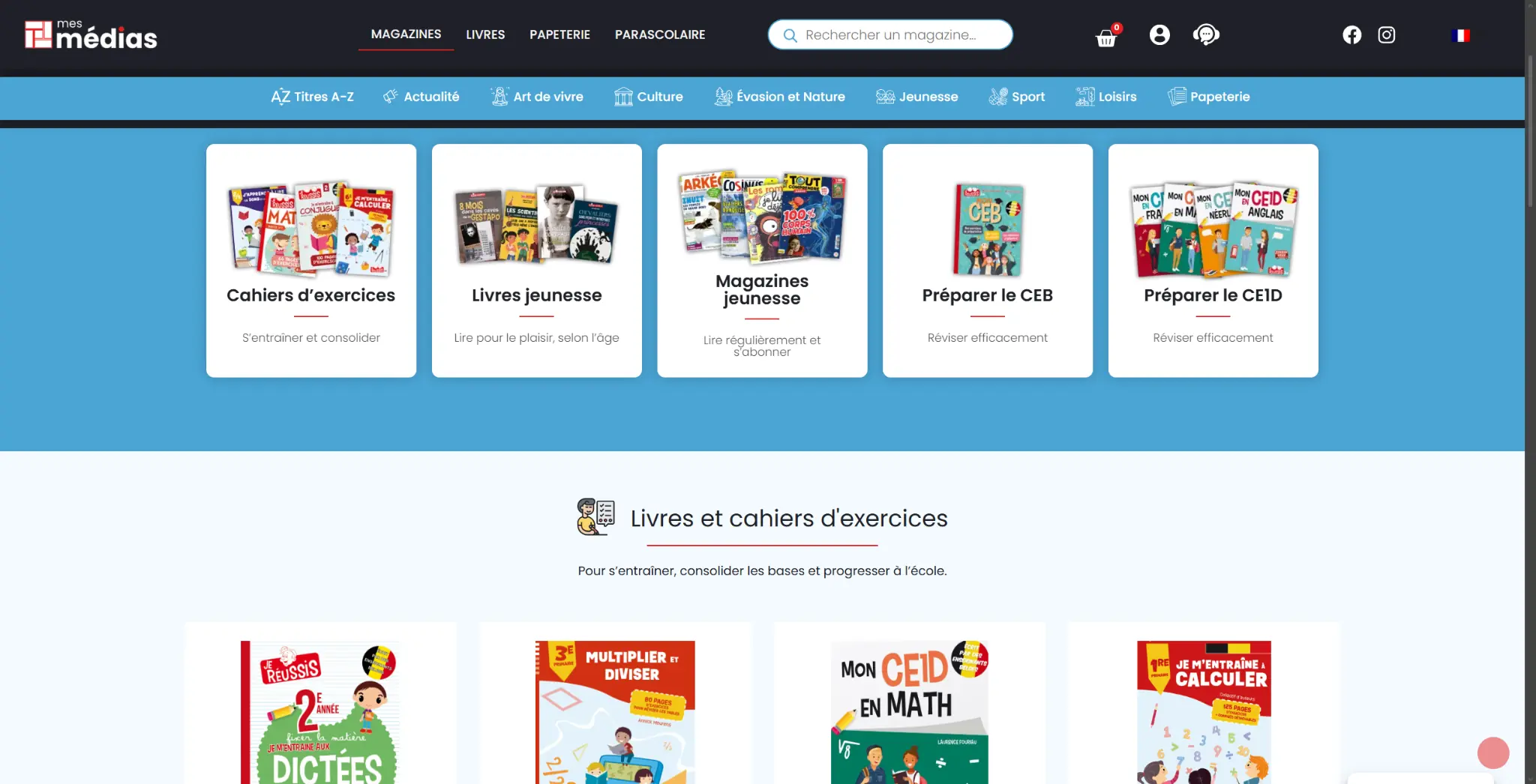Click the Actualité megaphone icon
The width and height of the screenshot is (1536, 784).
pos(390,97)
